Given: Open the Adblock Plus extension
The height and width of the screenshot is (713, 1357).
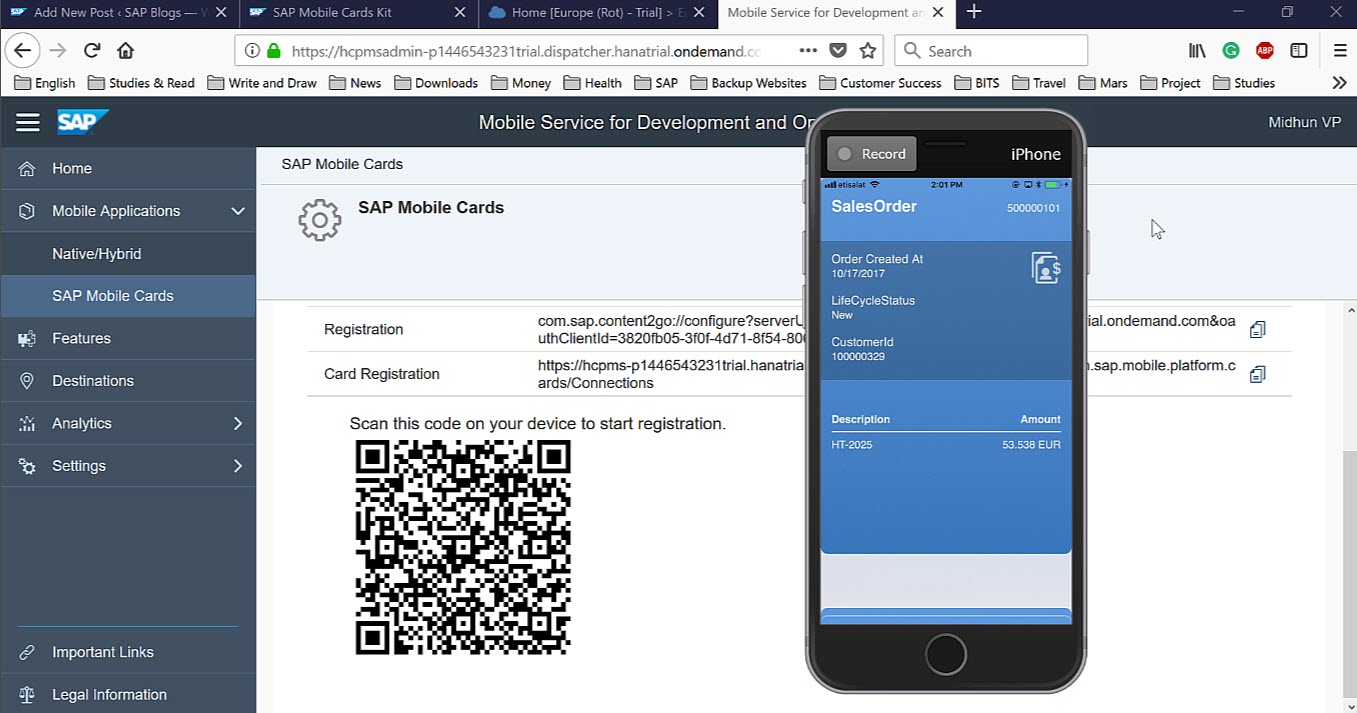Looking at the screenshot, I should click(x=1265, y=51).
